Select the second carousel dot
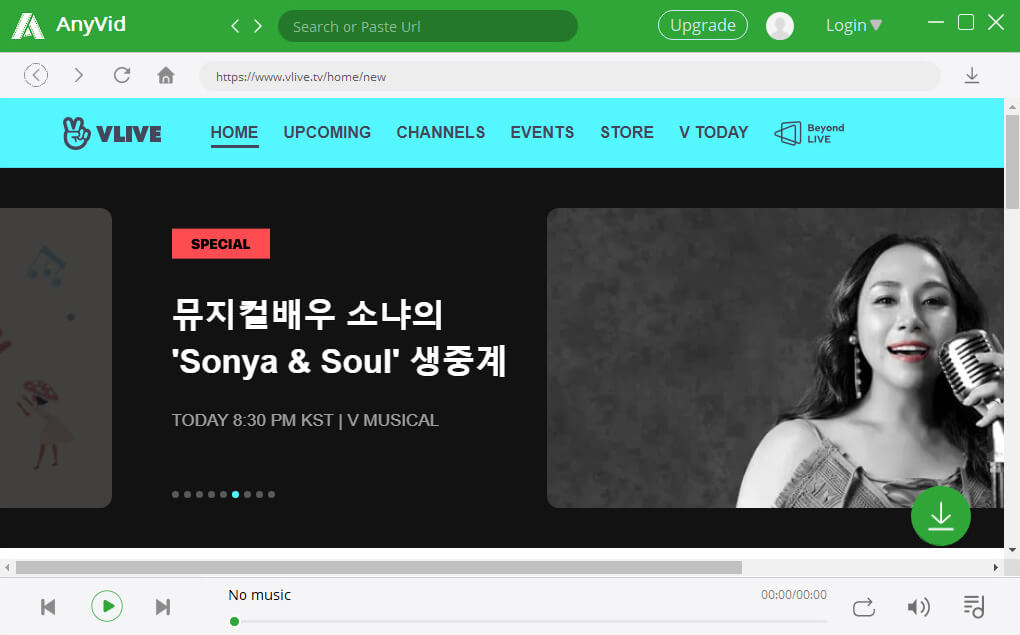The height and width of the screenshot is (635, 1020). (x=187, y=494)
